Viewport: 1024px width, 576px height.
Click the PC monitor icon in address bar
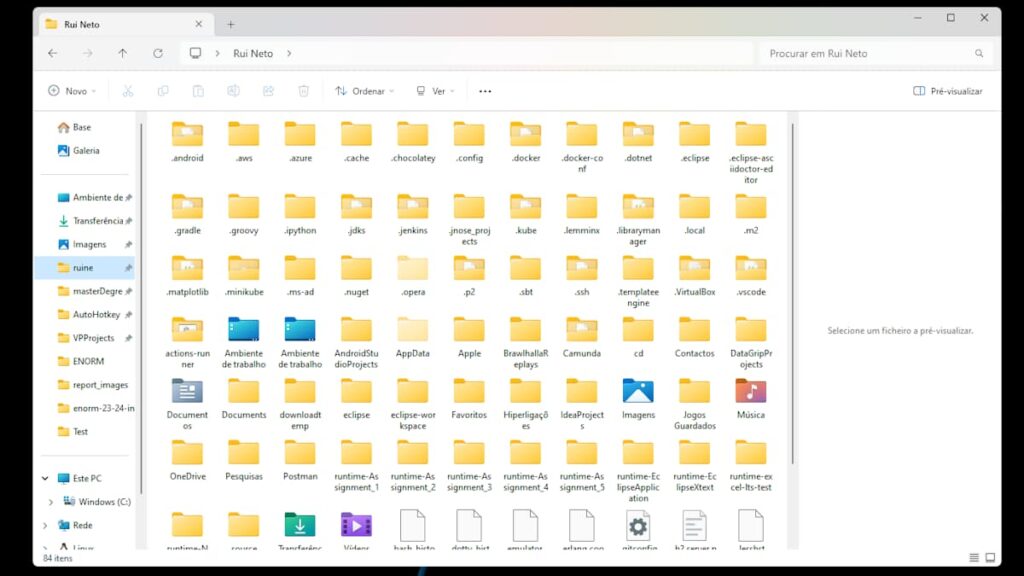pos(195,54)
